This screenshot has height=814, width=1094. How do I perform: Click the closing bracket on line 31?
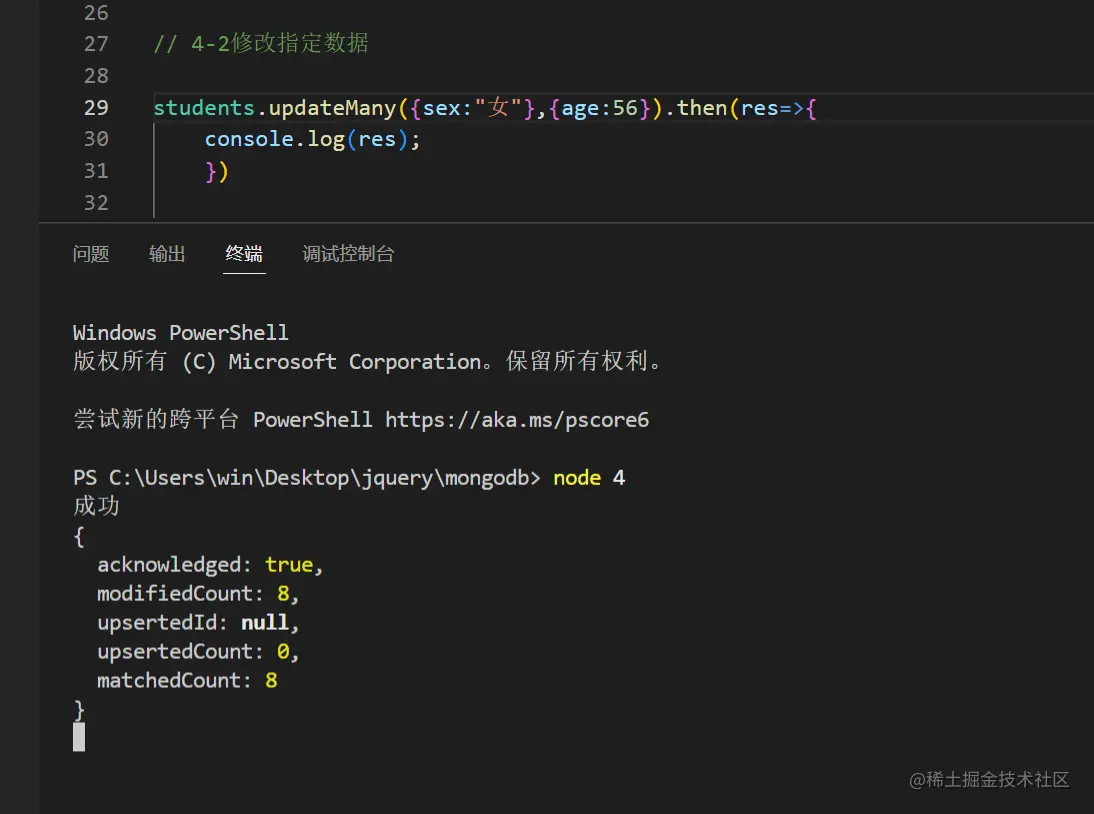tap(215, 171)
